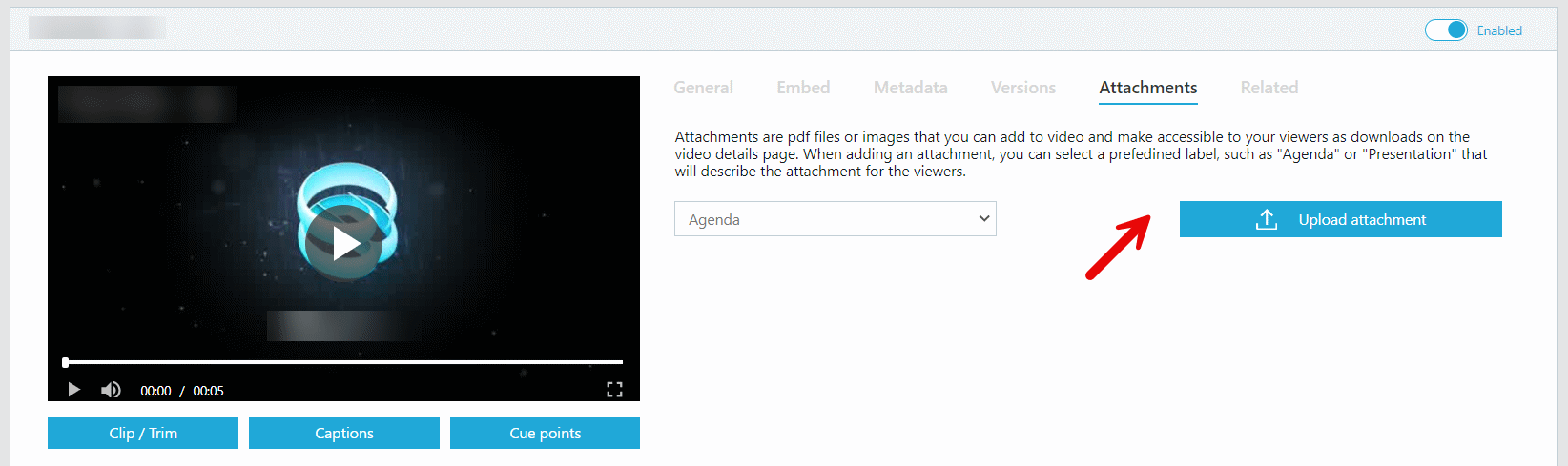Play the video with the center play button
The height and width of the screenshot is (466, 1568).
pyautogui.click(x=344, y=242)
